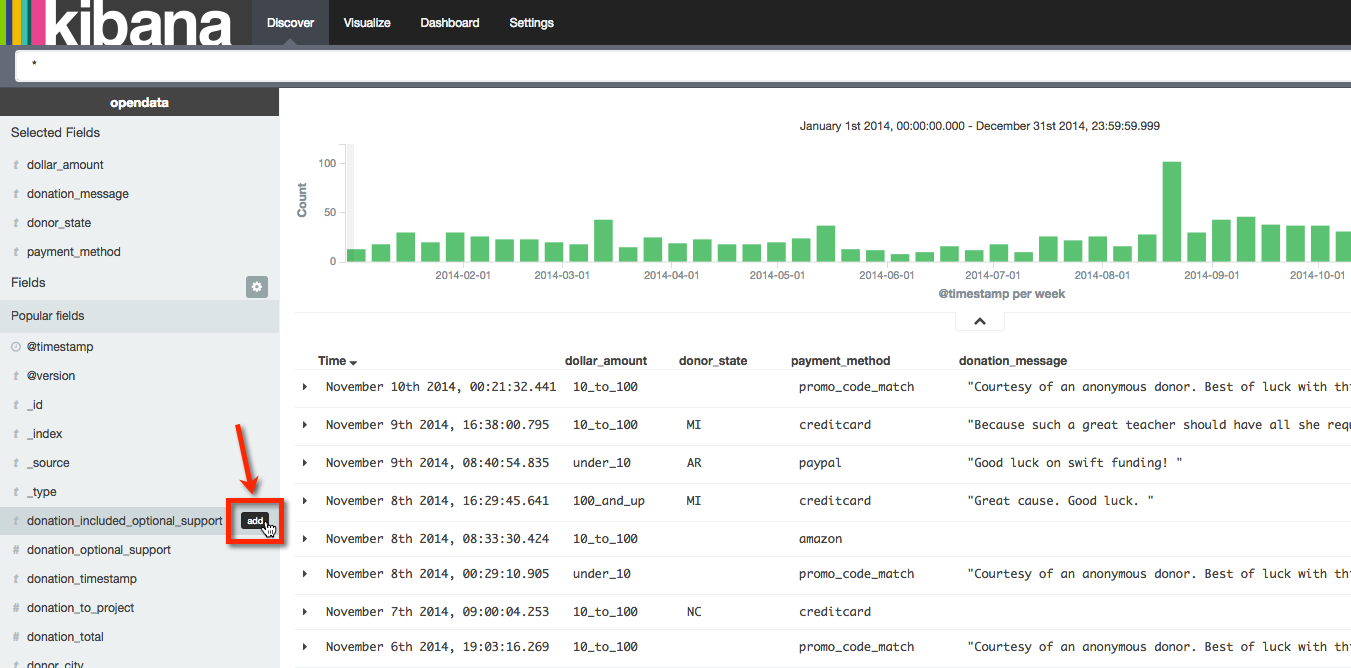Open the Visualize tab

[367, 23]
